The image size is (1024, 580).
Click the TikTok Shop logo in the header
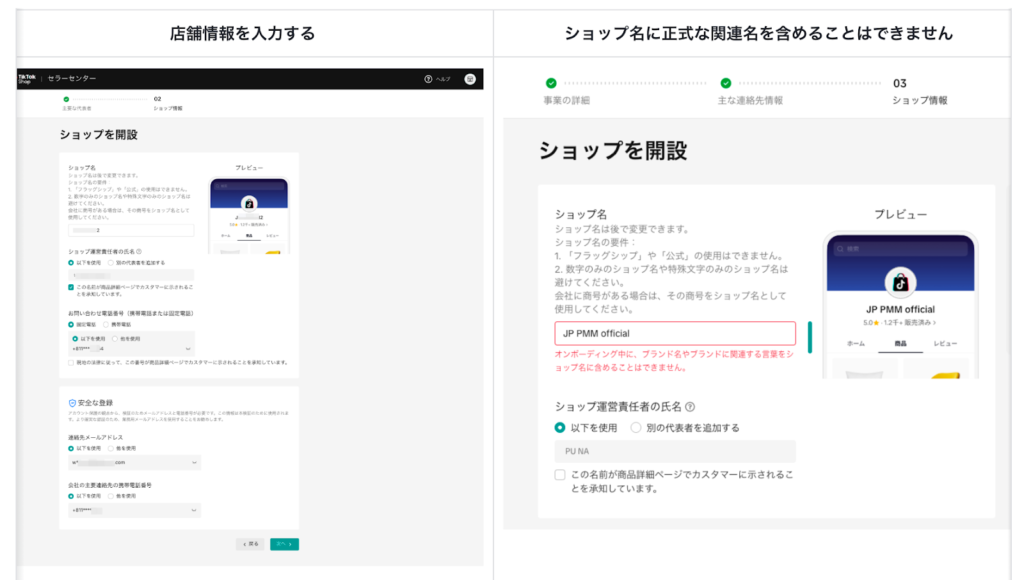point(25,79)
